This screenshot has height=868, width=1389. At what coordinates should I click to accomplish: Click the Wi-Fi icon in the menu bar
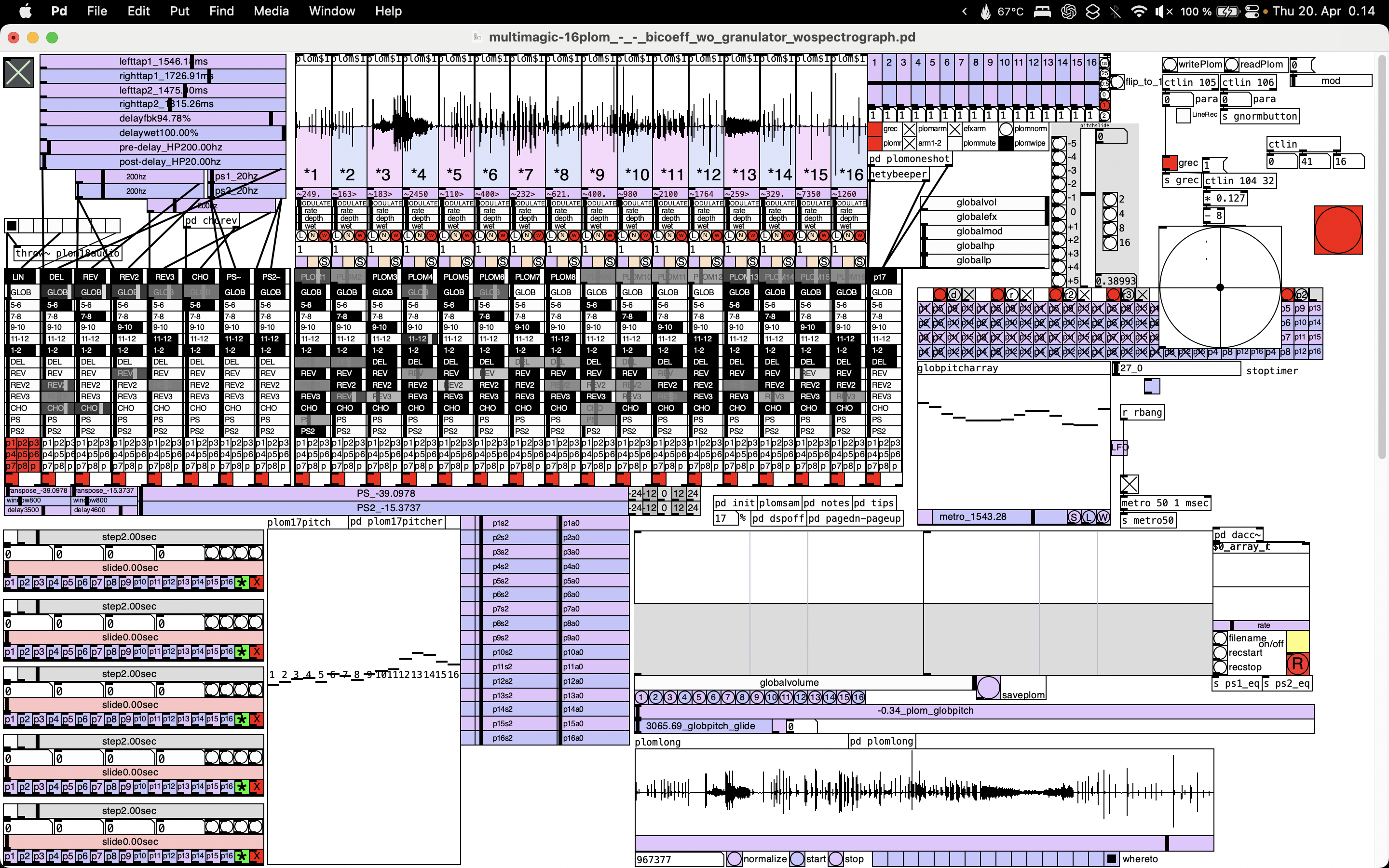click(x=1138, y=11)
